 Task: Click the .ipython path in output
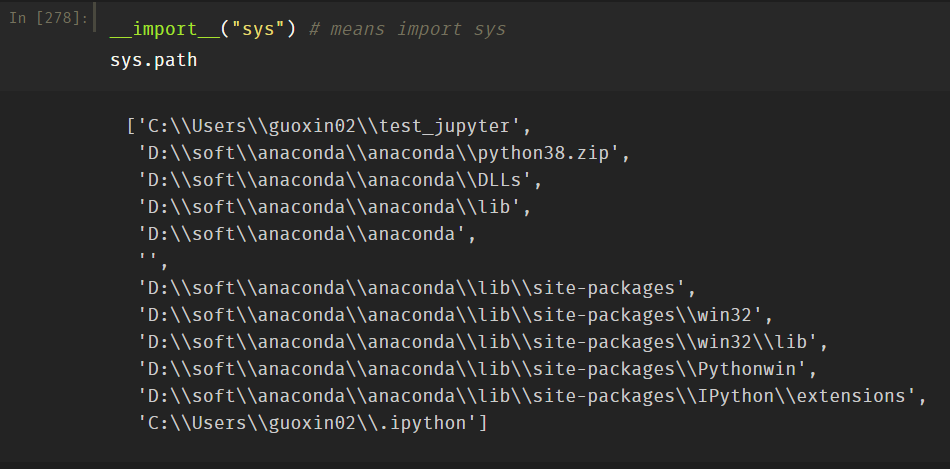[x=311, y=424]
